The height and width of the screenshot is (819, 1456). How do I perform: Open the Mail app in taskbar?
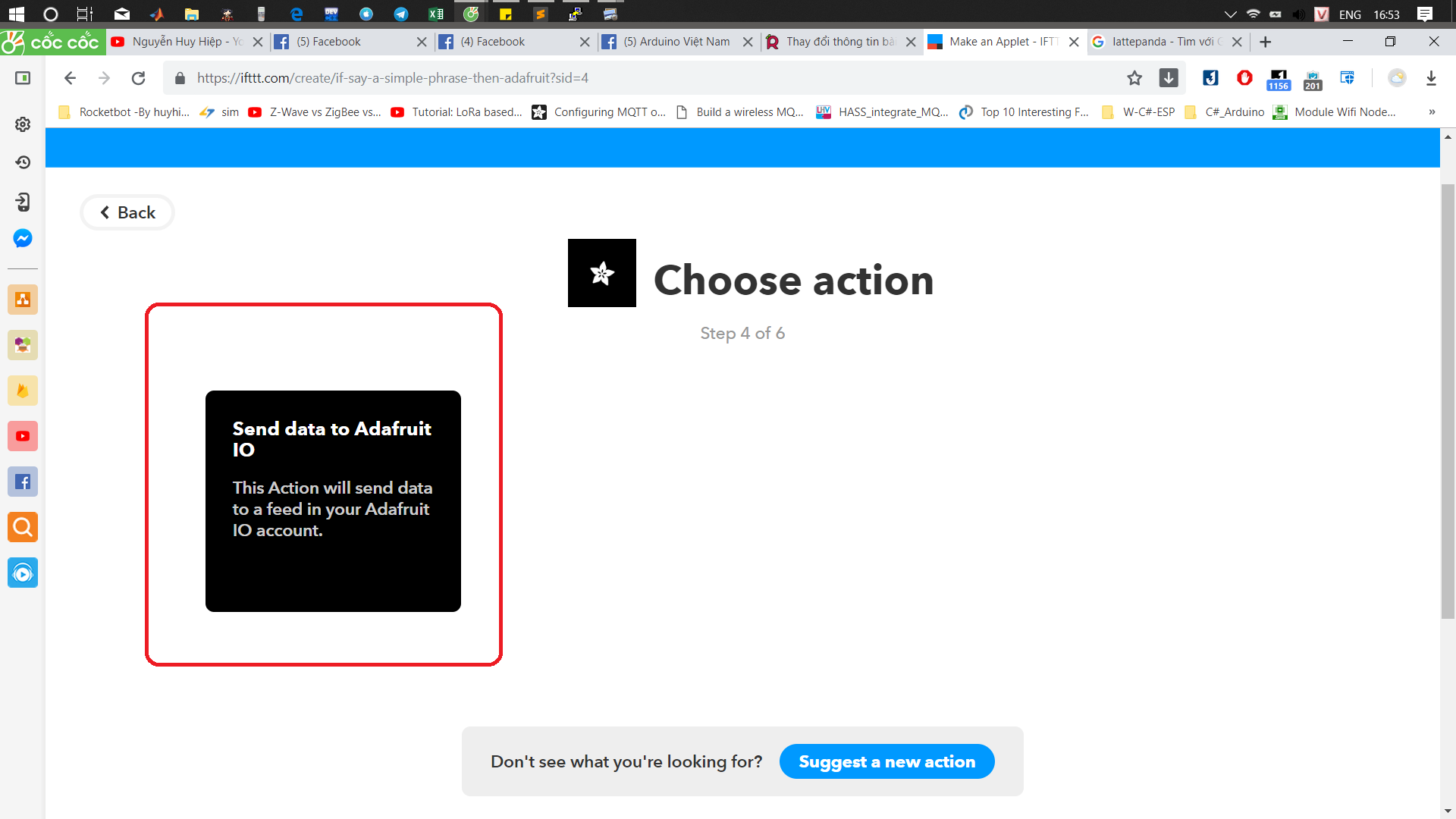point(121,14)
